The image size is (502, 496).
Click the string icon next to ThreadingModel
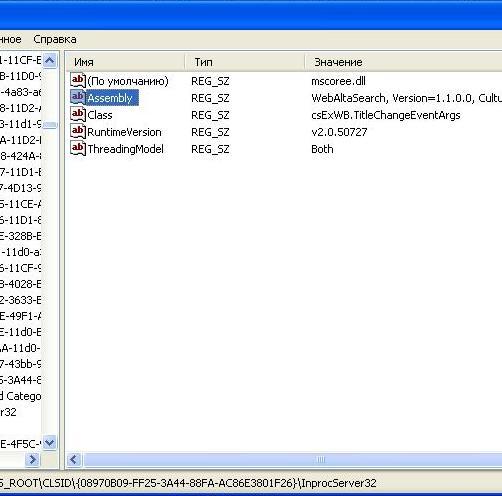[78, 149]
